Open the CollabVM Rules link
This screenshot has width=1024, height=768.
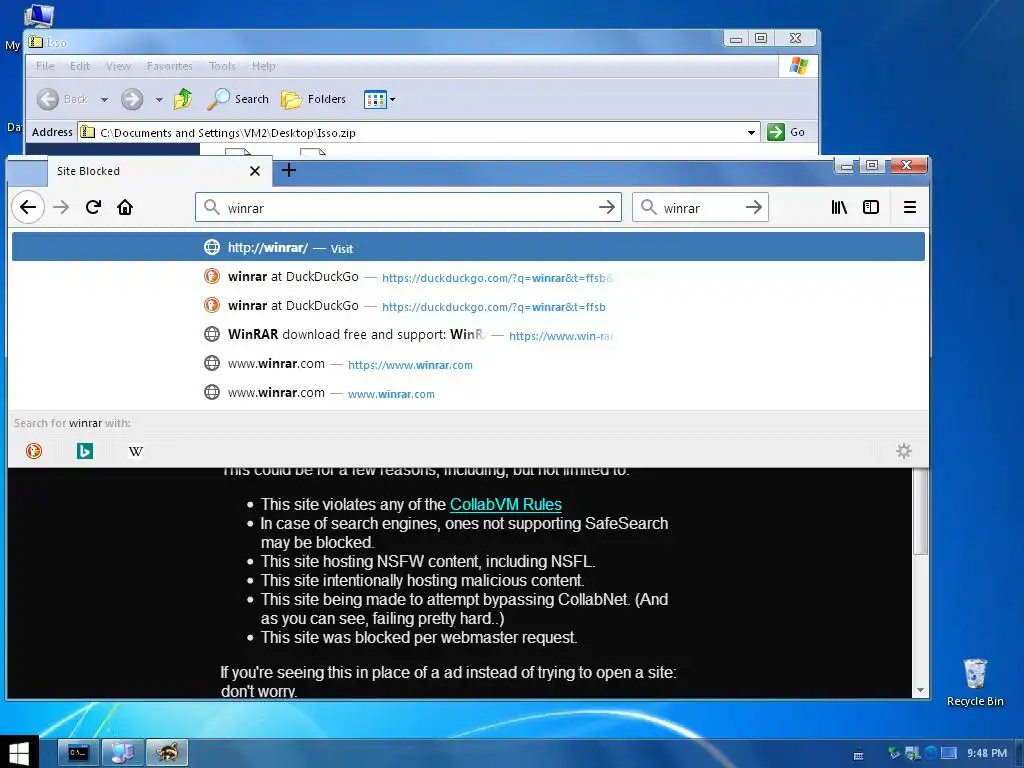tap(505, 504)
